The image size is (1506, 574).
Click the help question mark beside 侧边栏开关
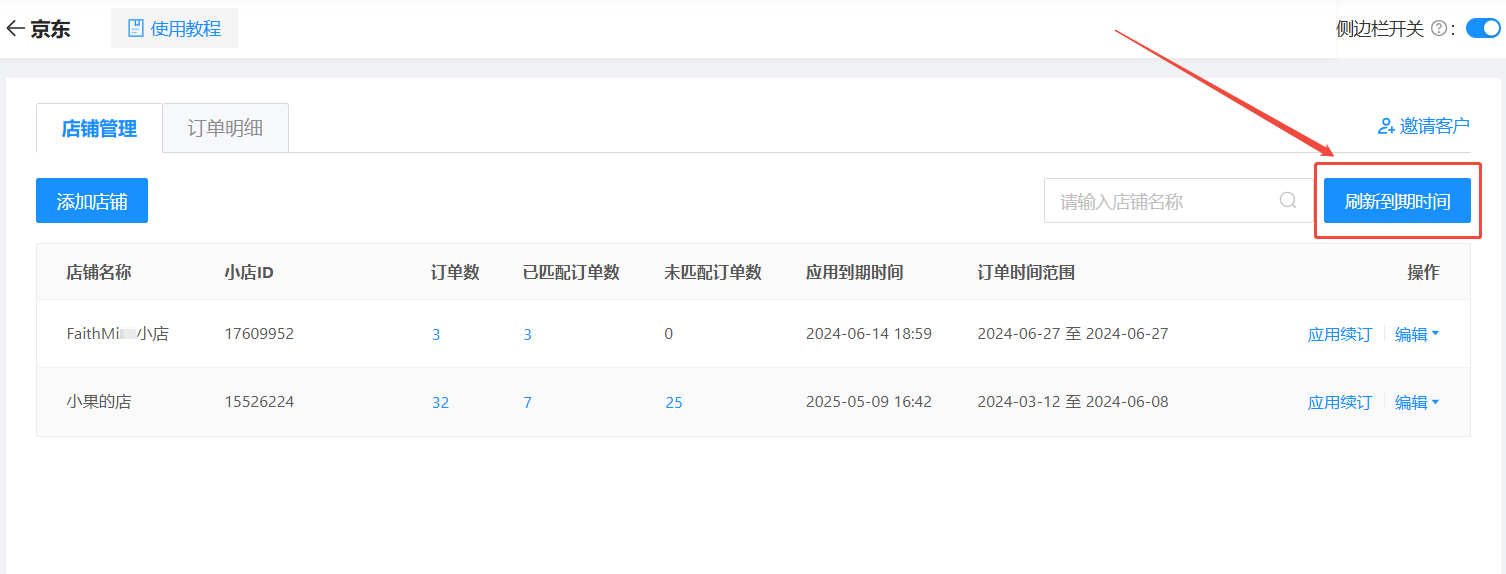point(1438,29)
